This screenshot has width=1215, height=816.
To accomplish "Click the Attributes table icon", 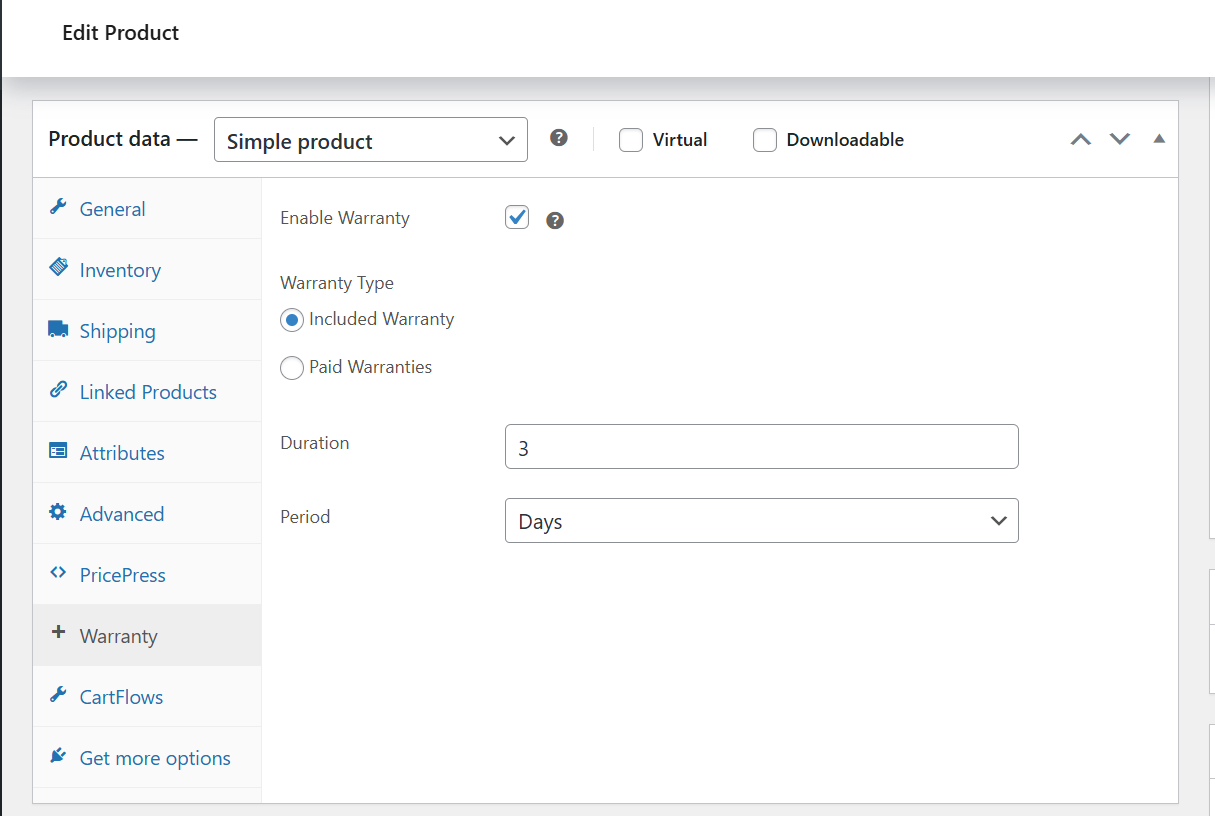I will tap(58, 452).
